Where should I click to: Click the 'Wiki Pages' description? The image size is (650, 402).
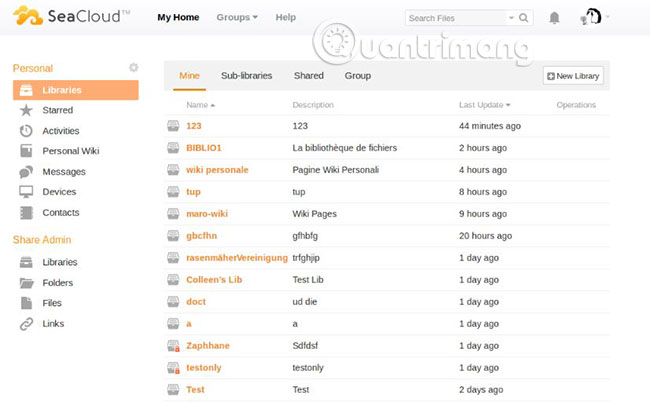pos(314,214)
